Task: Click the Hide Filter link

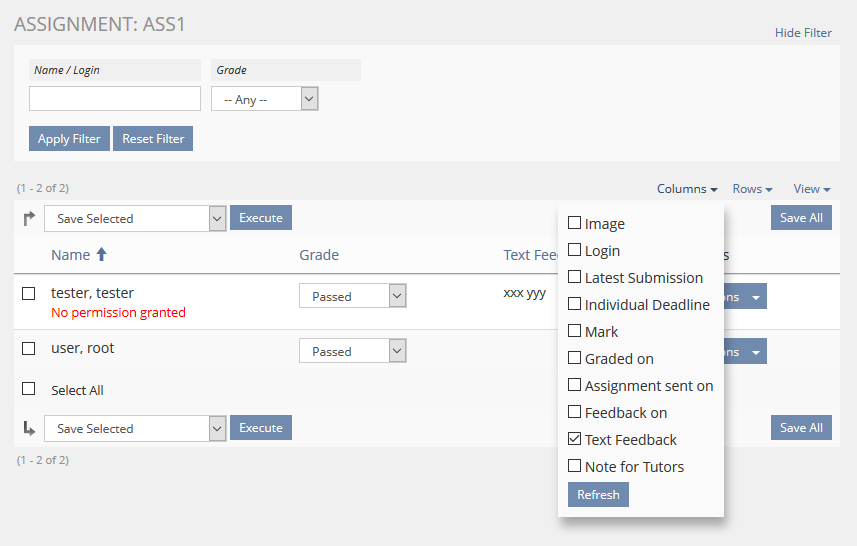Action: tap(803, 33)
